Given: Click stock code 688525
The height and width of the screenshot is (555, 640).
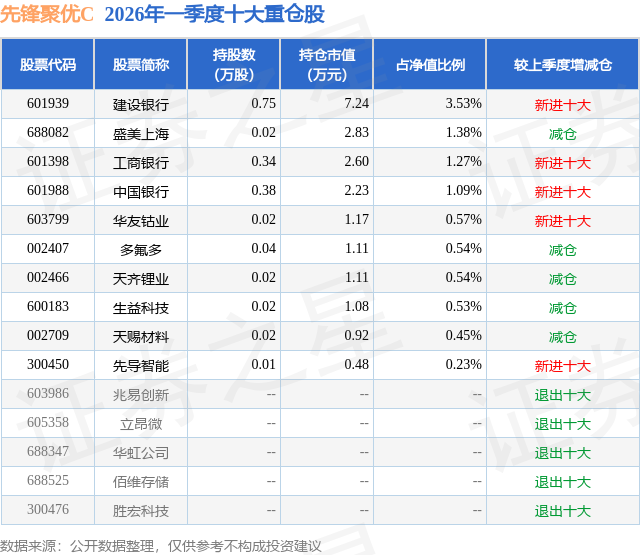Looking at the screenshot, I should [x=48, y=480].
